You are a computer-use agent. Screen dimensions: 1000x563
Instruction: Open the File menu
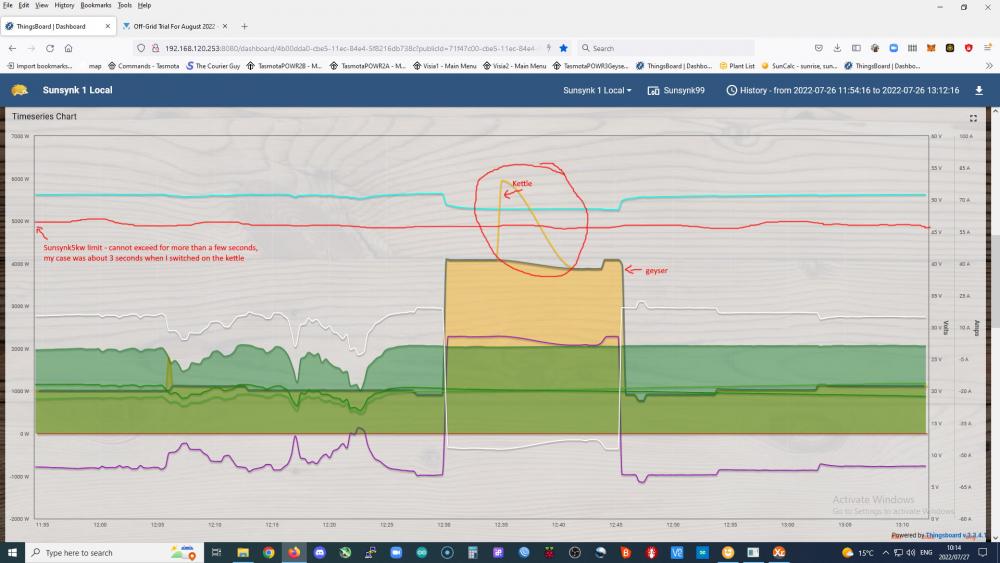pos(7,5)
